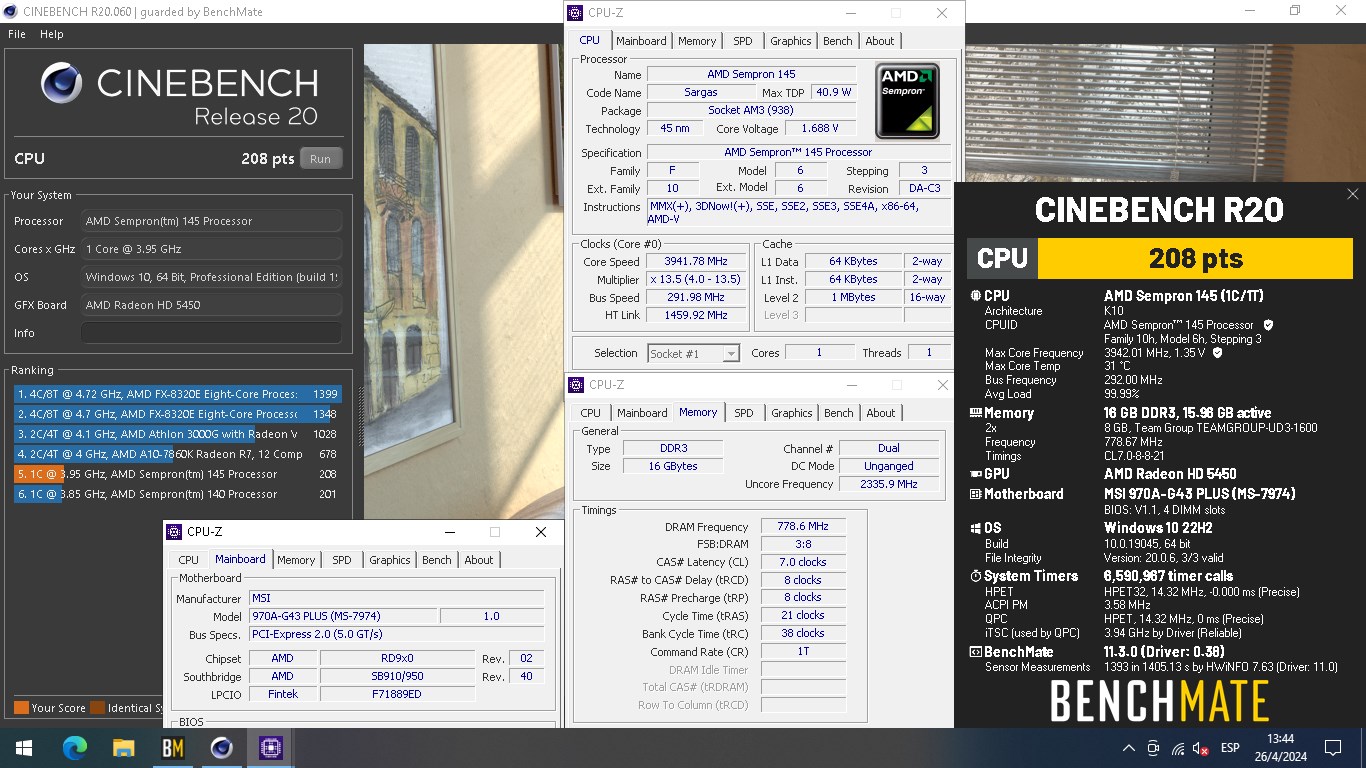The height and width of the screenshot is (768, 1366).
Task: Click the CPU-Z title icon of the Mainboard window
Action: point(175,532)
